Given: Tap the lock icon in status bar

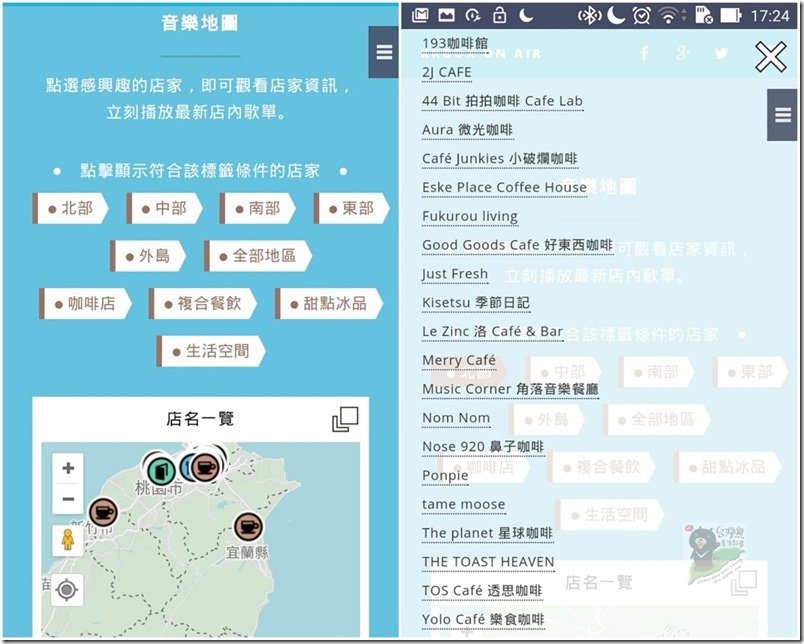Looking at the screenshot, I should (499, 15).
